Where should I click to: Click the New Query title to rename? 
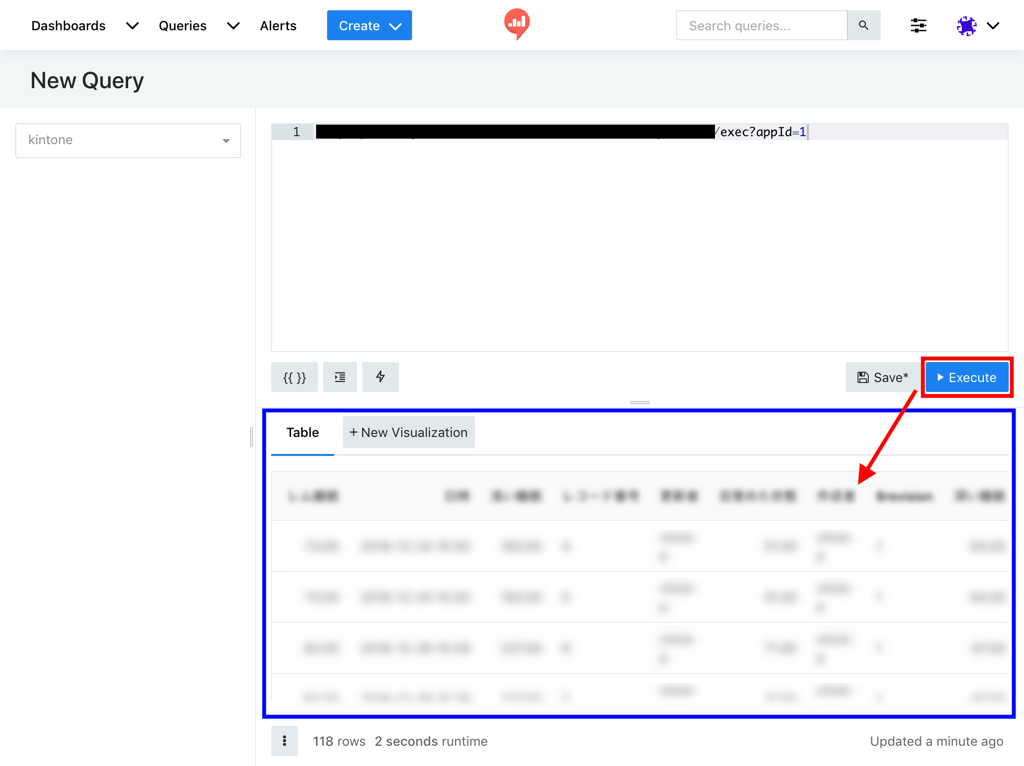click(x=87, y=81)
